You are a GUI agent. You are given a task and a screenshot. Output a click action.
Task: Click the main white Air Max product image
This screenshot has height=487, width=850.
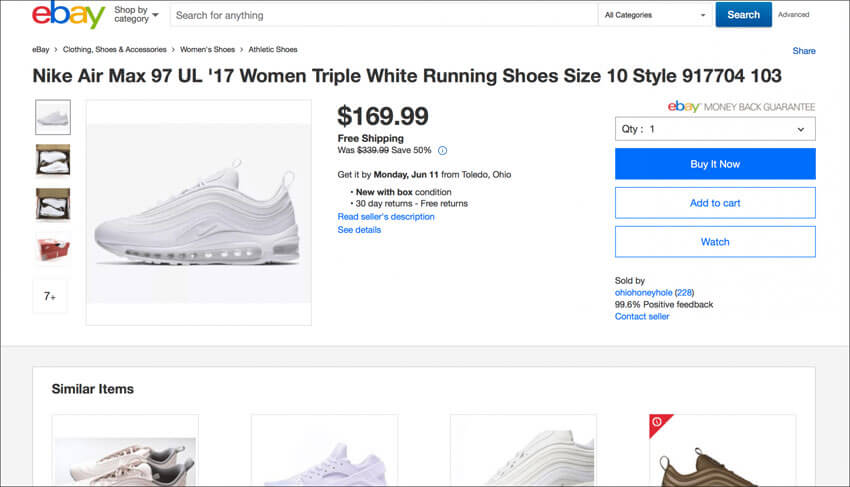click(198, 213)
